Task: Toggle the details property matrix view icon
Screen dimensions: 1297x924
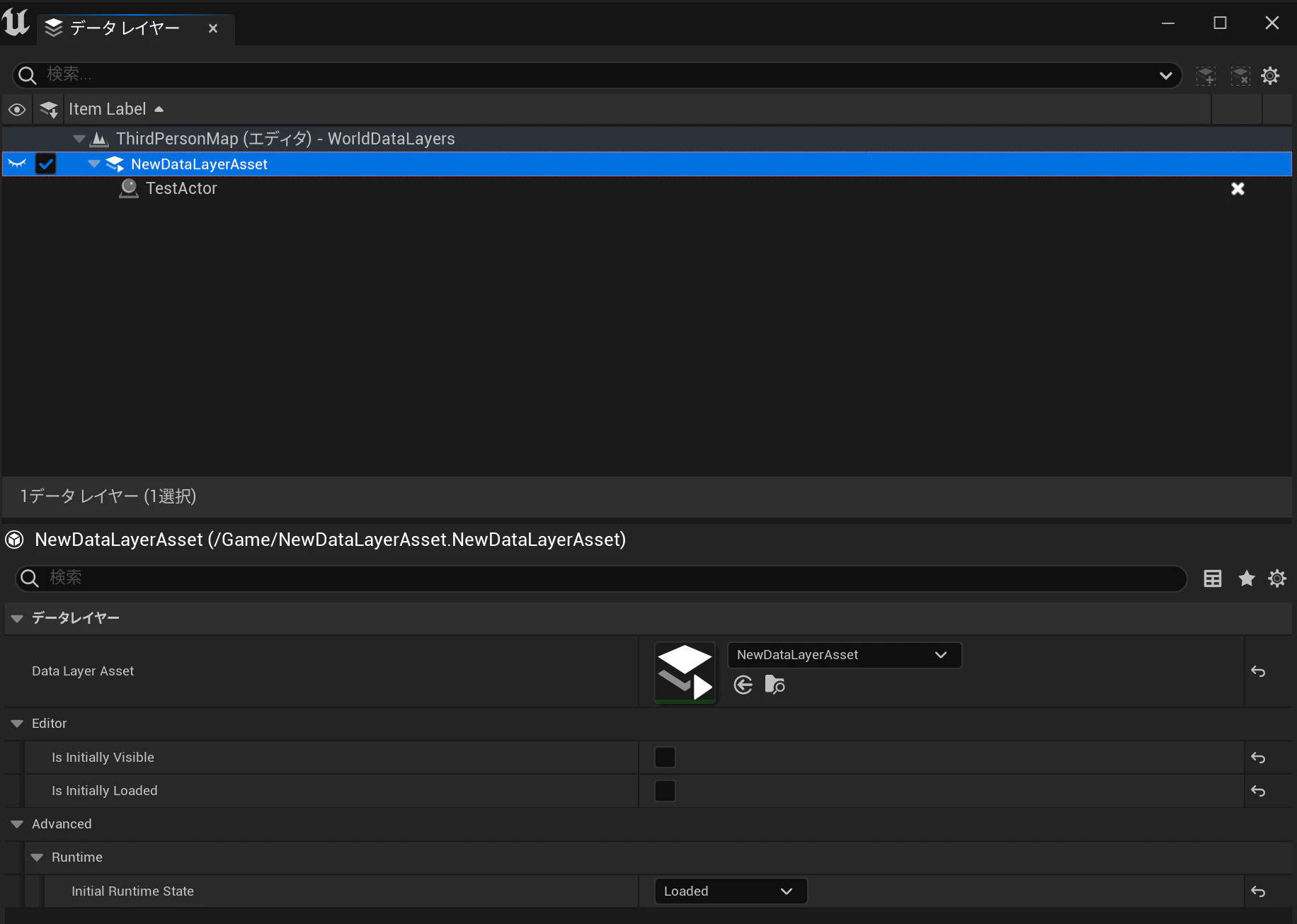Action: (1213, 578)
